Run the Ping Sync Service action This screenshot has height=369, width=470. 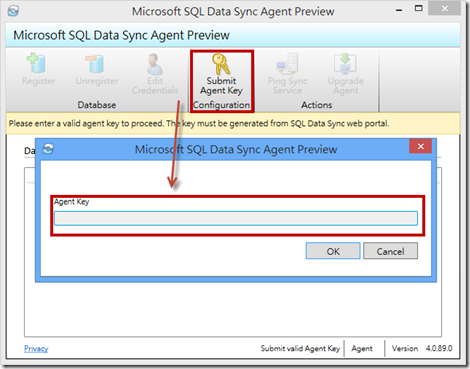[x=287, y=74]
